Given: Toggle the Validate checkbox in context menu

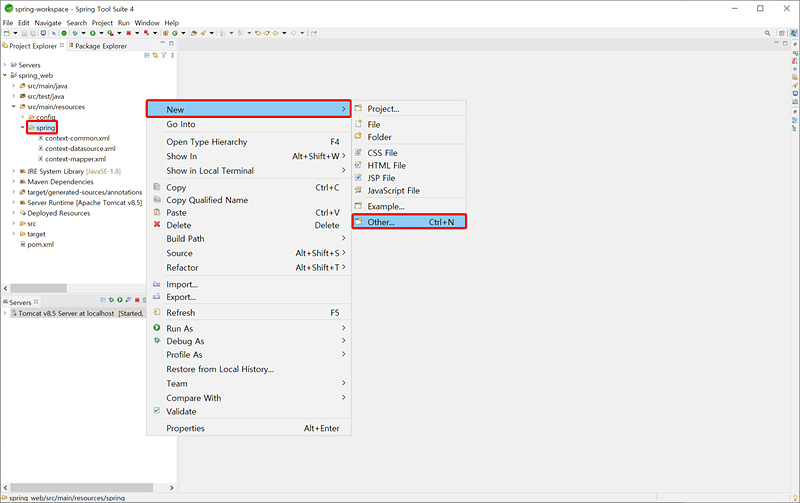Looking at the screenshot, I should [x=157, y=410].
